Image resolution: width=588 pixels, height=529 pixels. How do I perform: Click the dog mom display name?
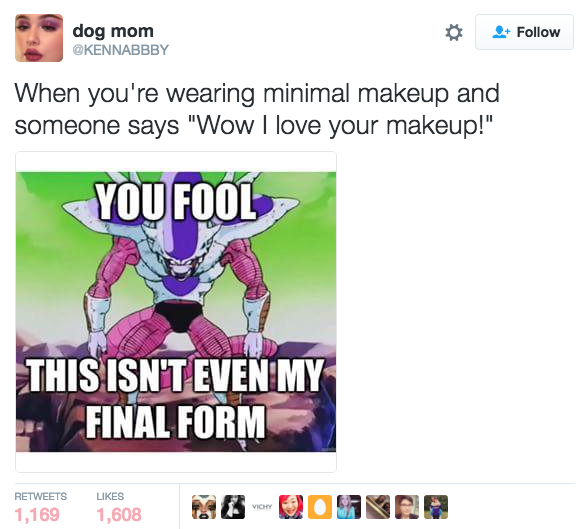113,31
